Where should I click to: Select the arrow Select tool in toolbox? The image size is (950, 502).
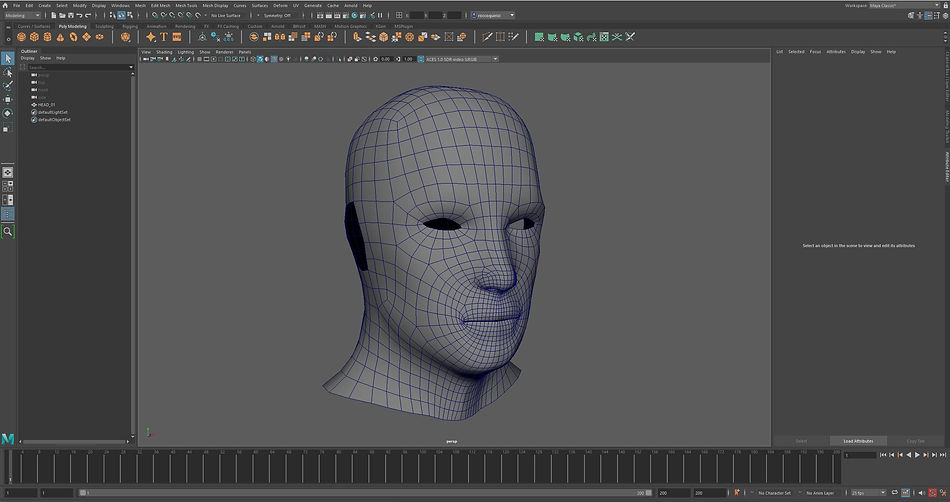7,58
